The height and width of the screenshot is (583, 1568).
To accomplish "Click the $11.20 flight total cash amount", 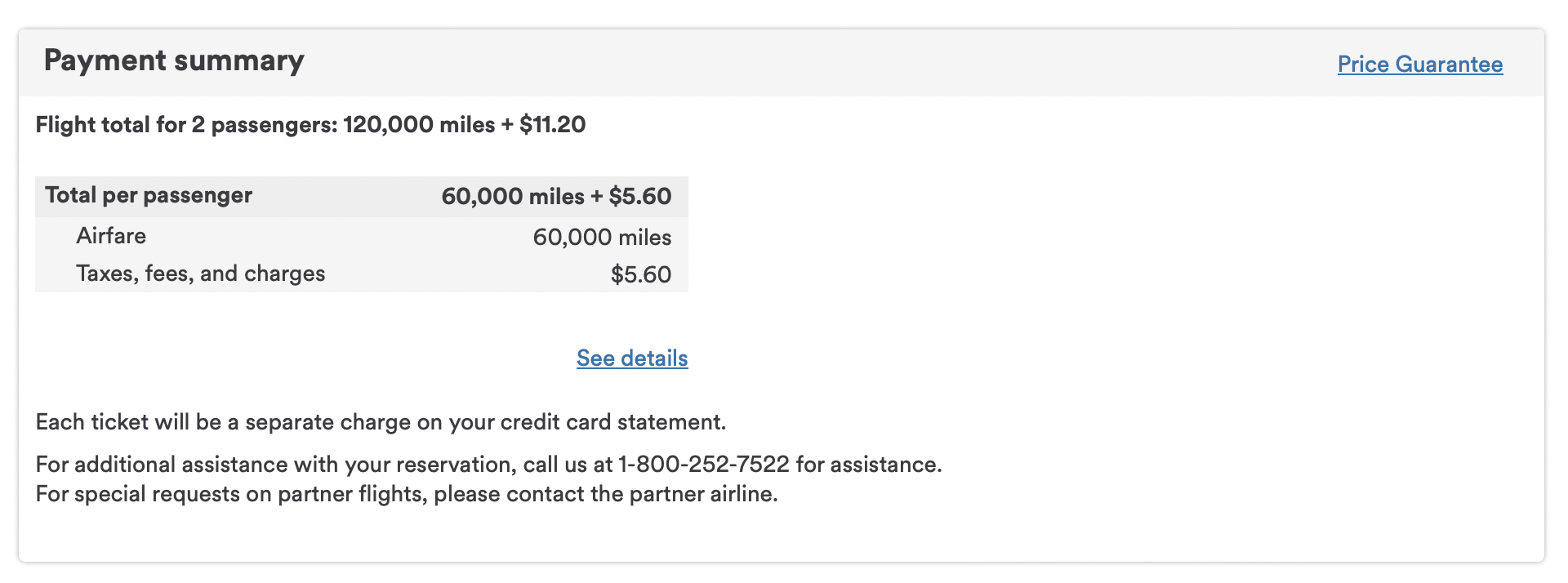I will (x=553, y=125).
